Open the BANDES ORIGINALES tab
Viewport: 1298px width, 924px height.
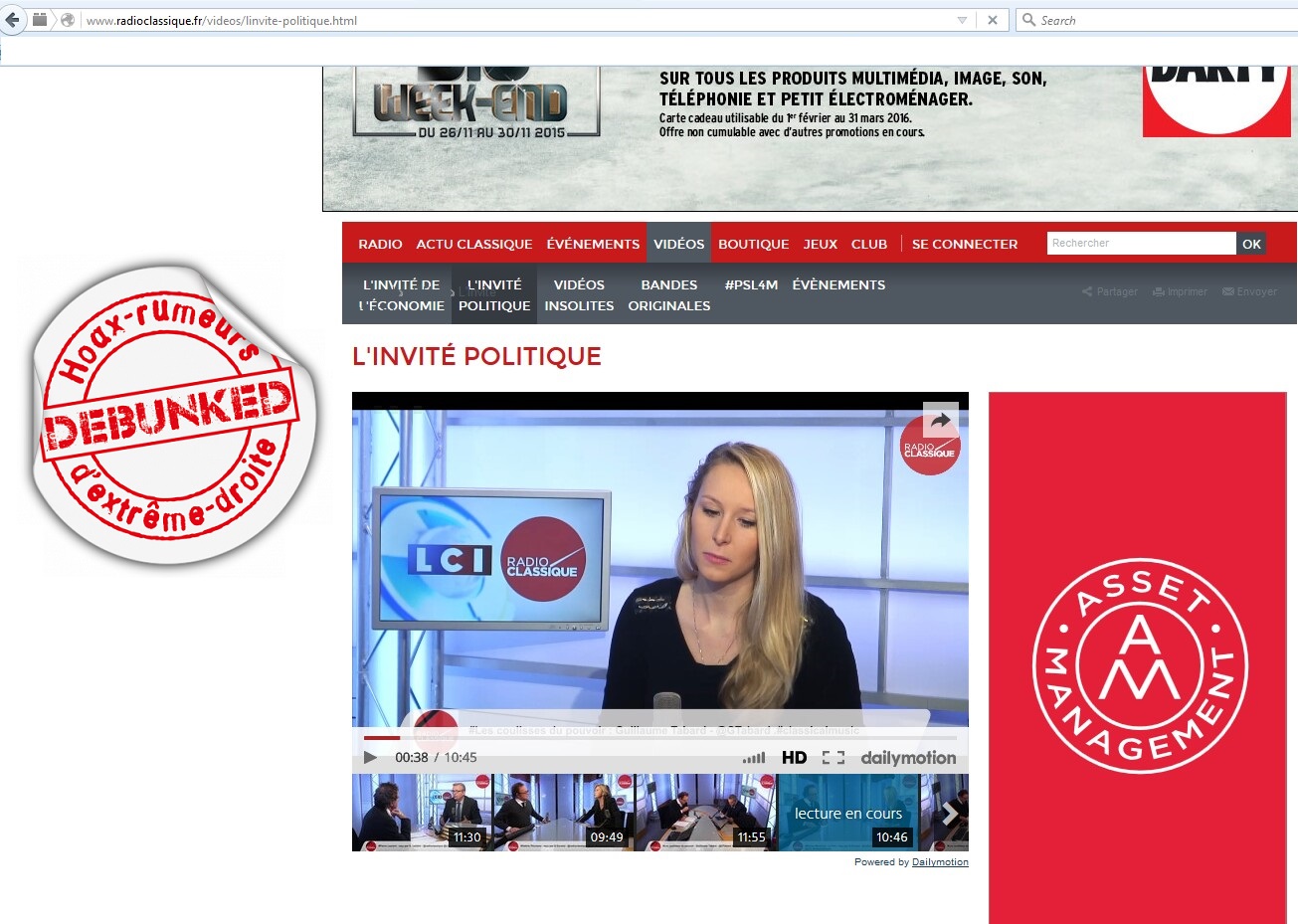click(x=669, y=295)
